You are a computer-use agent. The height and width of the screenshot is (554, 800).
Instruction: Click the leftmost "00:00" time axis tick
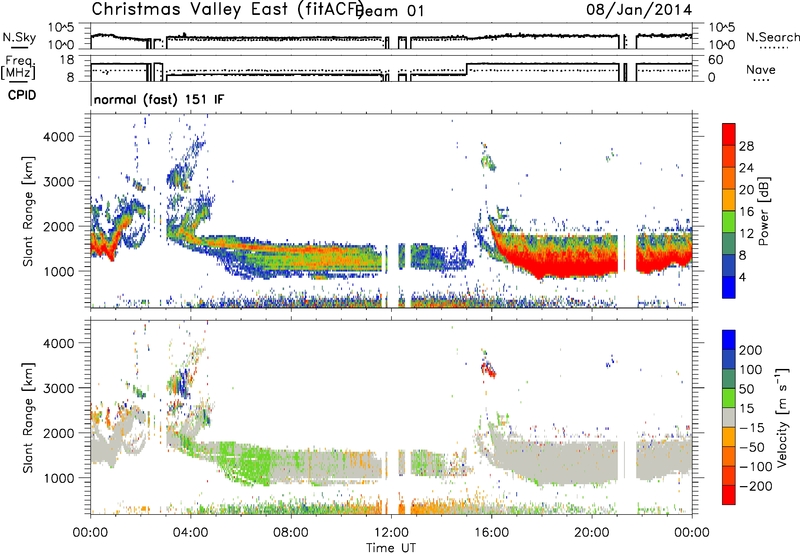tap(90, 533)
